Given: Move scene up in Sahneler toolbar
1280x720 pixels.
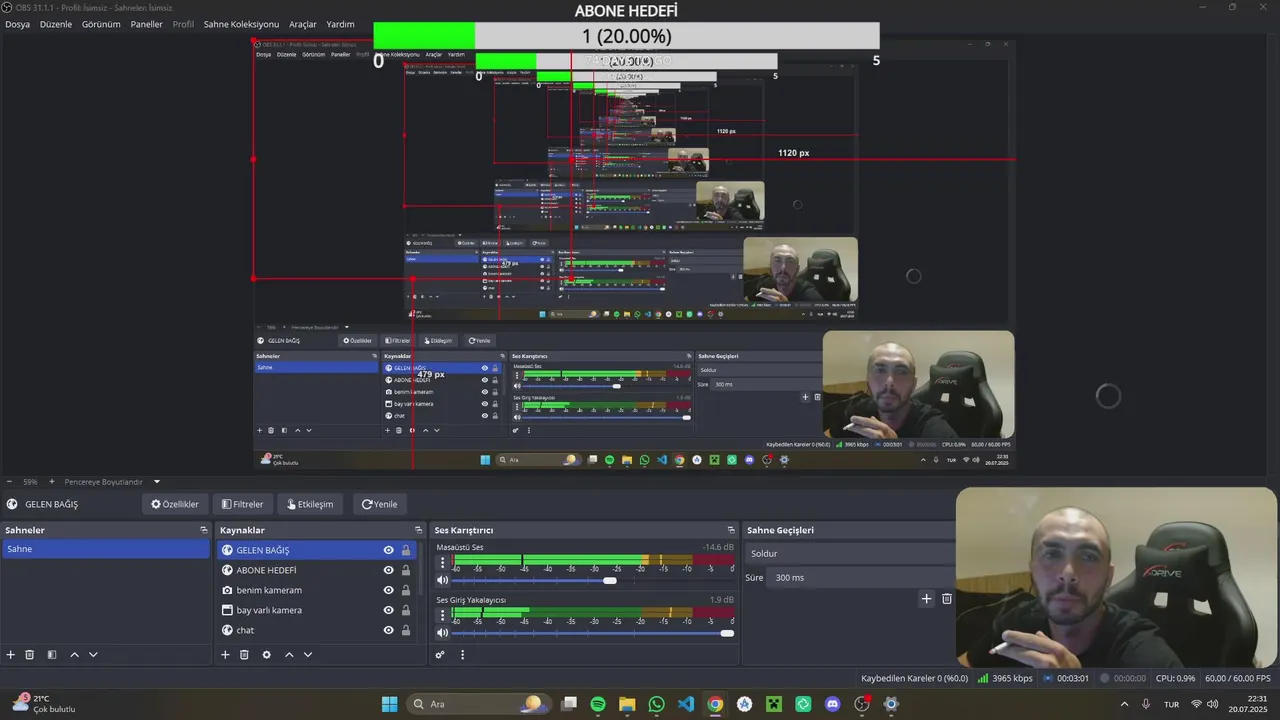Looking at the screenshot, I should click(x=74, y=655).
